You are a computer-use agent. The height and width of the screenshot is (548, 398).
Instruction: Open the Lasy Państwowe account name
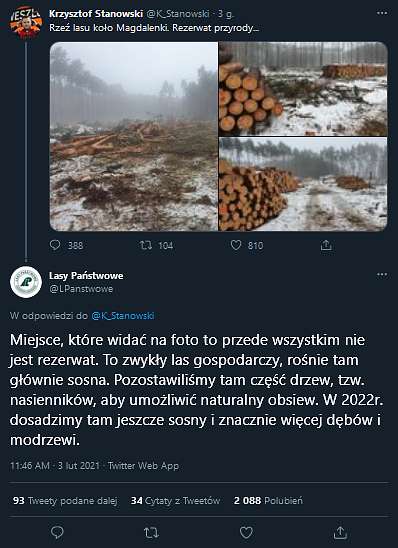pyautogui.click(x=86, y=276)
